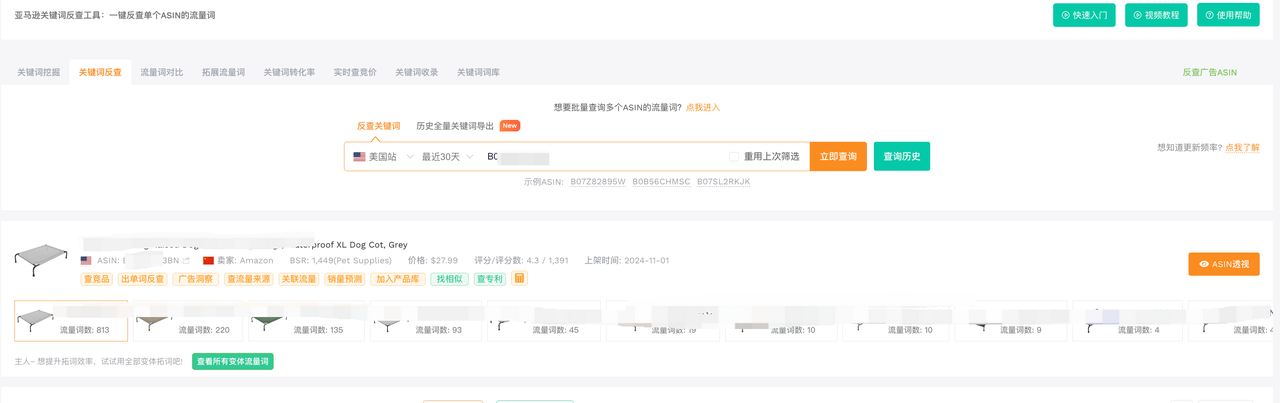Screen dimensions: 1280x403
Task: Select the variant with 流量词数 135
Action: pyautogui.click(x=307, y=321)
